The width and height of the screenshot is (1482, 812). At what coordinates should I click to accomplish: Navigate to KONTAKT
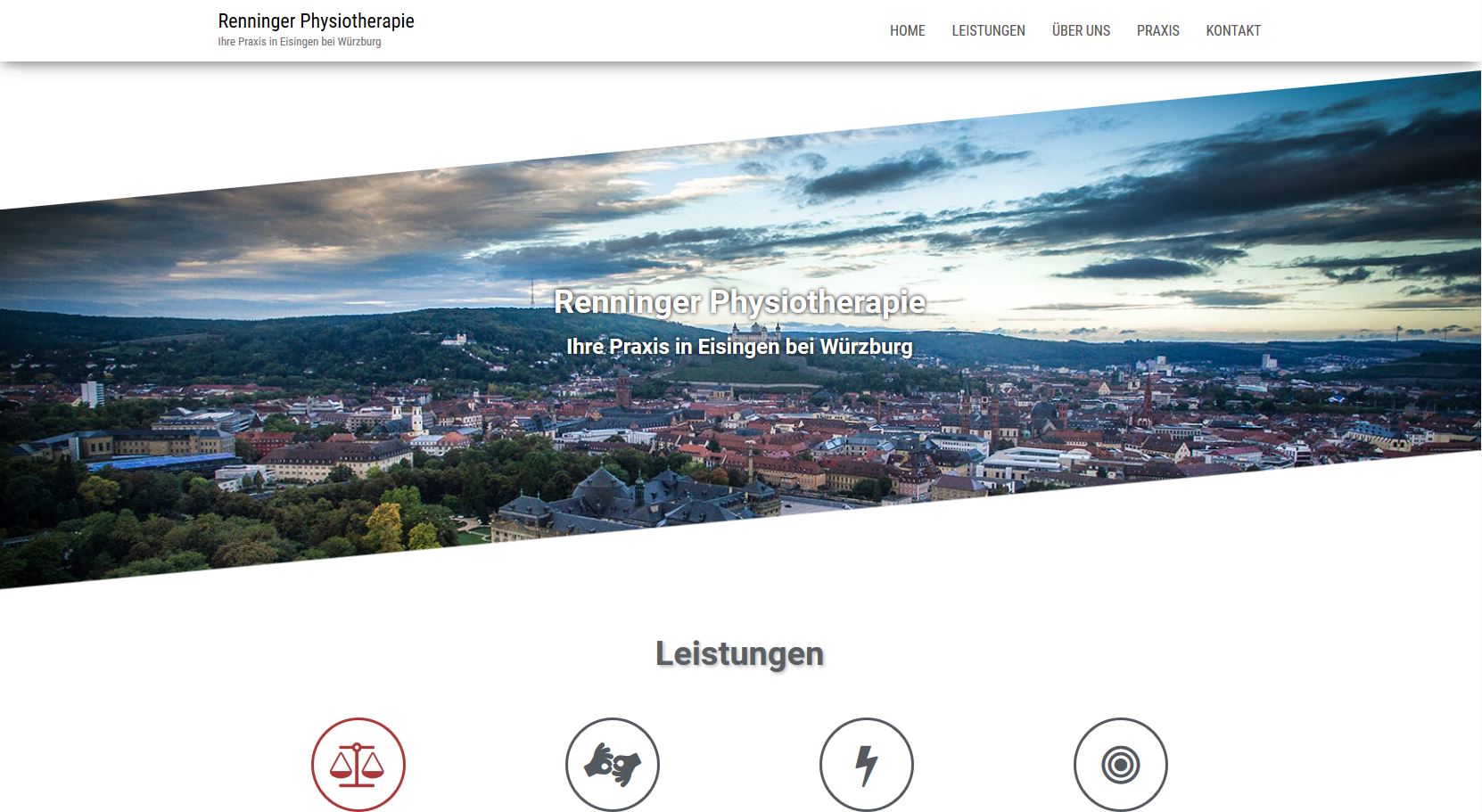coord(1233,30)
